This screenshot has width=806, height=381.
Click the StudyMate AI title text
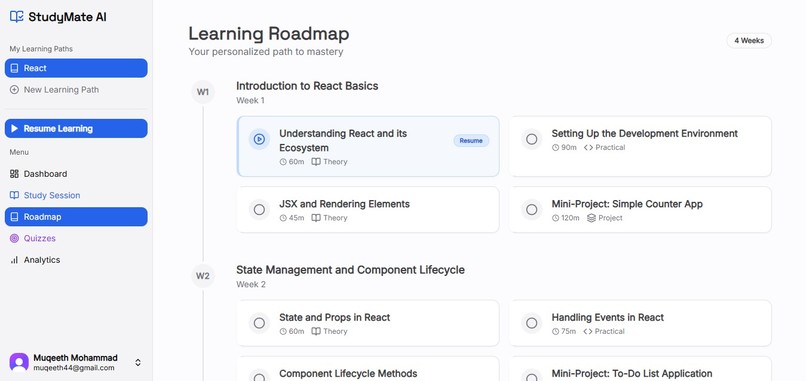click(67, 17)
